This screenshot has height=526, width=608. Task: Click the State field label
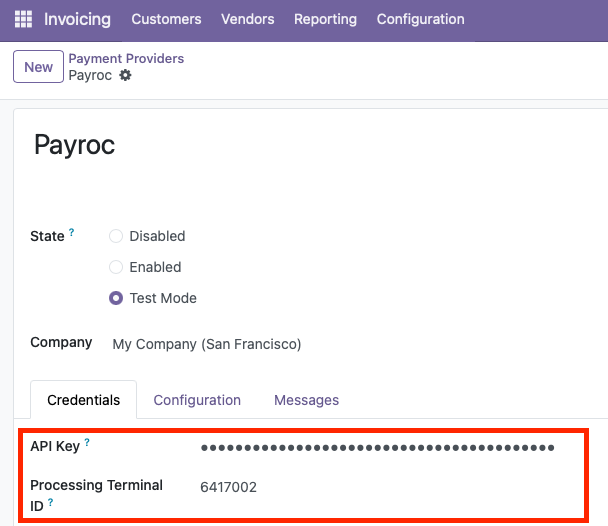point(47,236)
